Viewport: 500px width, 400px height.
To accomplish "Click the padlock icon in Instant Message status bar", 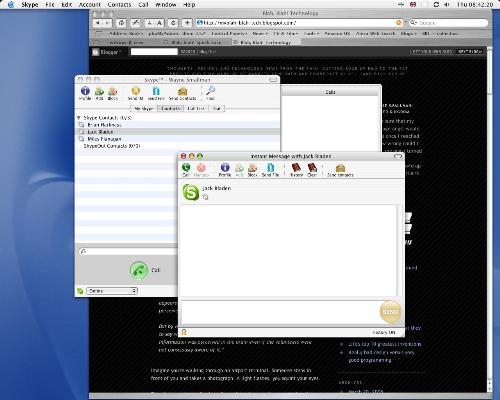I will pyautogui.click(x=184, y=332).
